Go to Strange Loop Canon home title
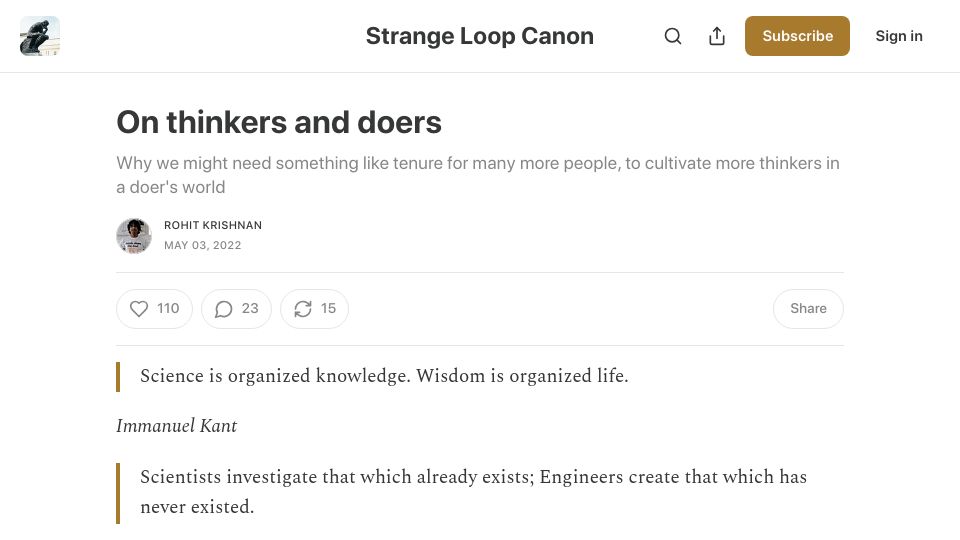Viewport: 960px width, 540px height. (480, 36)
